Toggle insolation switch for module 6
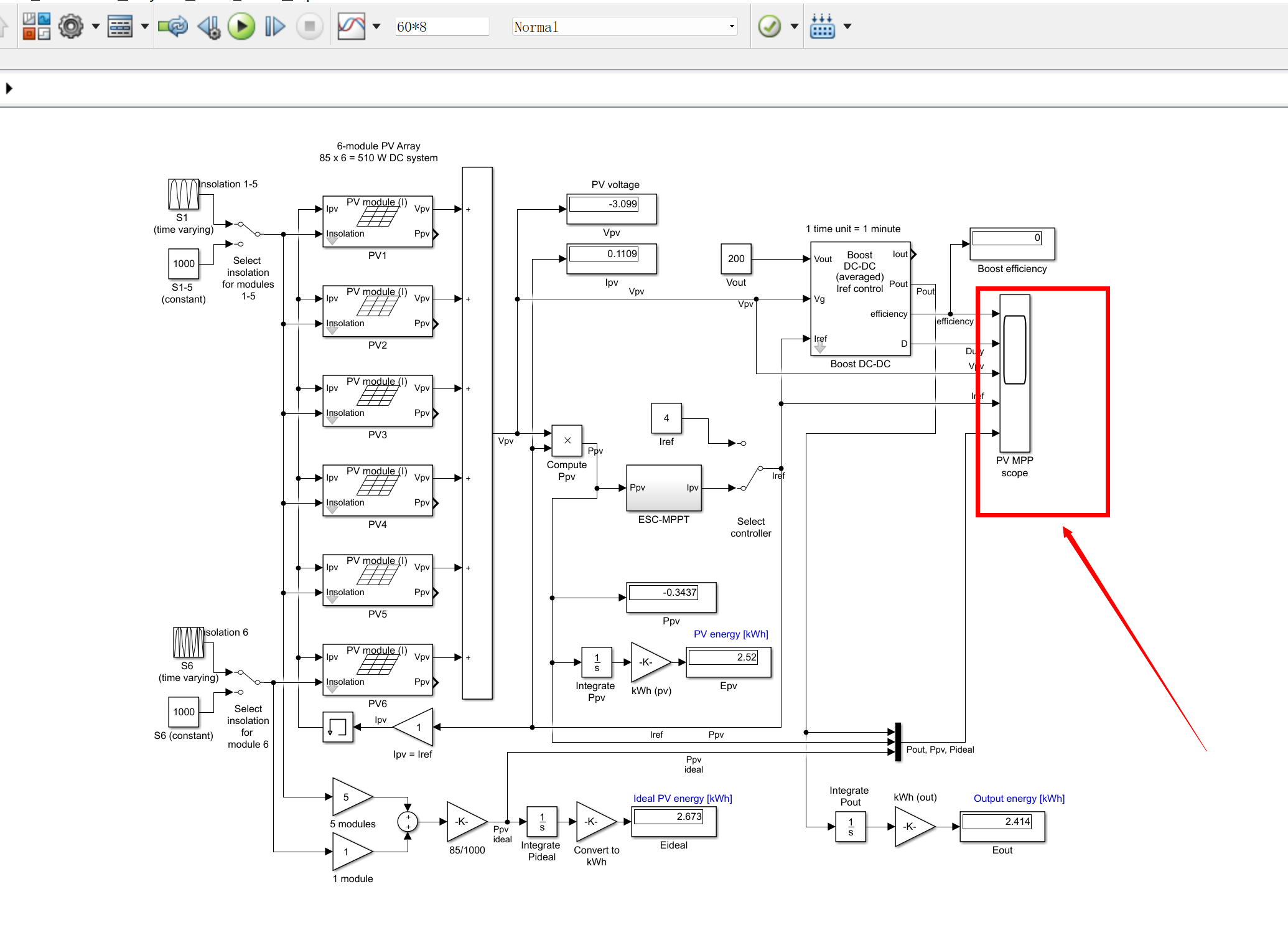 pos(249,681)
